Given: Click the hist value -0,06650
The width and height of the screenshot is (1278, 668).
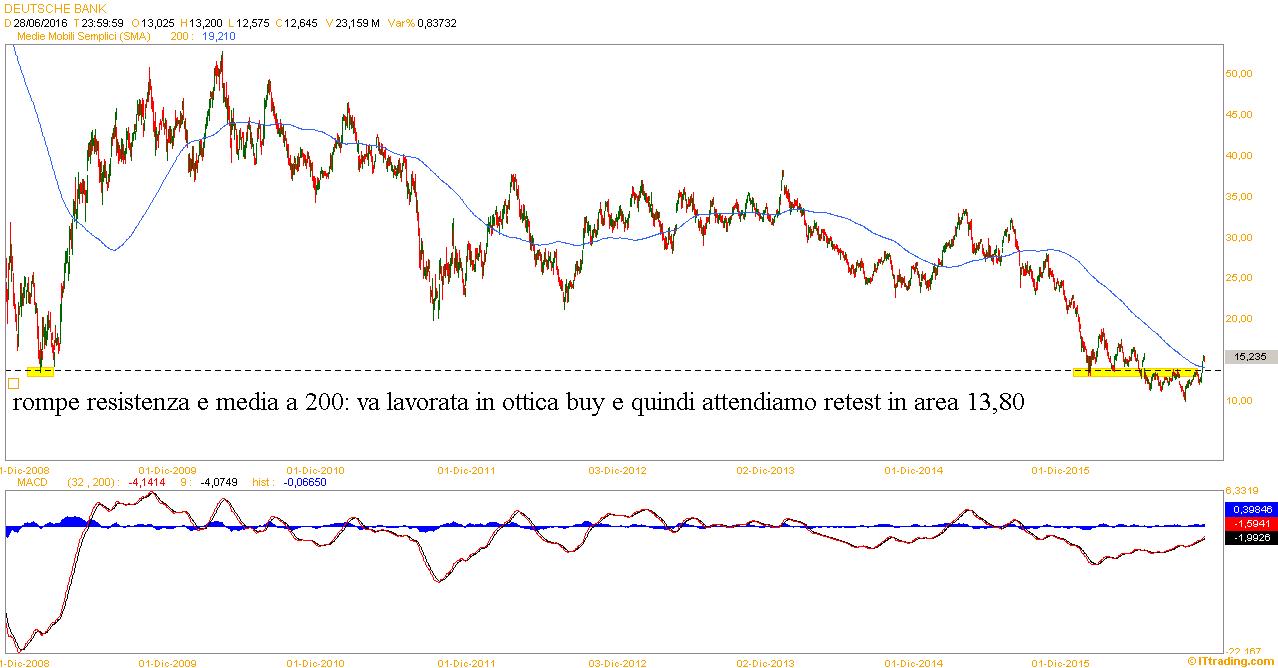Looking at the screenshot, I should pos(305,482).
